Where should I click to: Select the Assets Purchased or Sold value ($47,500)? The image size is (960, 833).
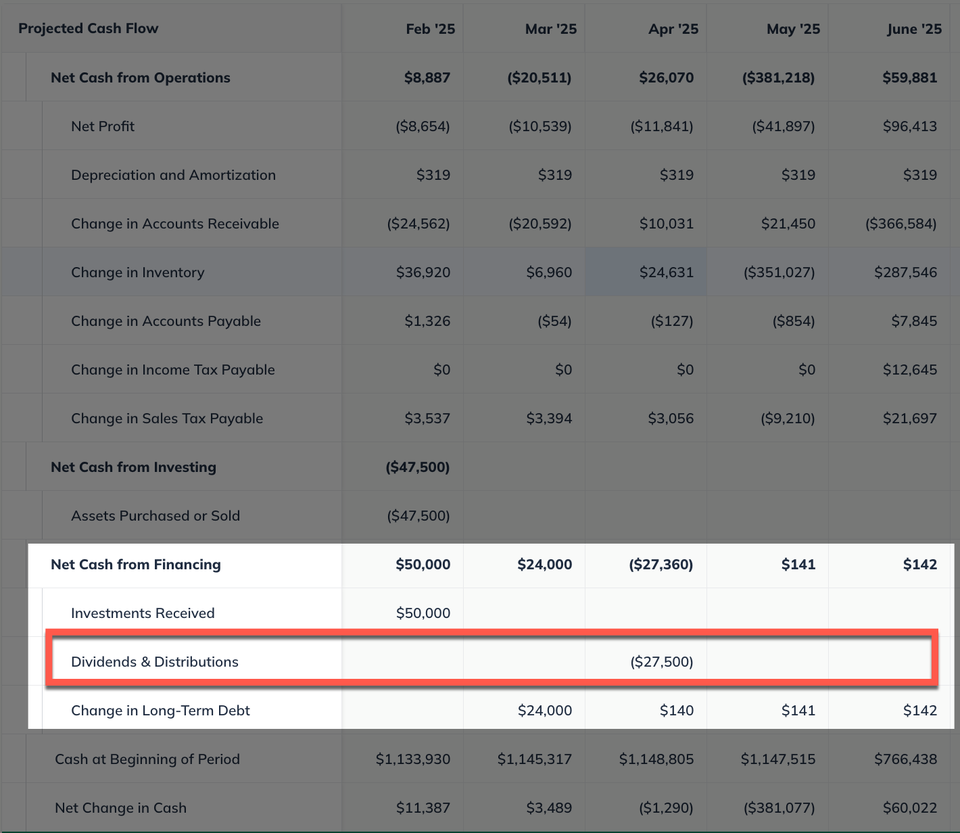pyautogui.click(x=418, y=516)
